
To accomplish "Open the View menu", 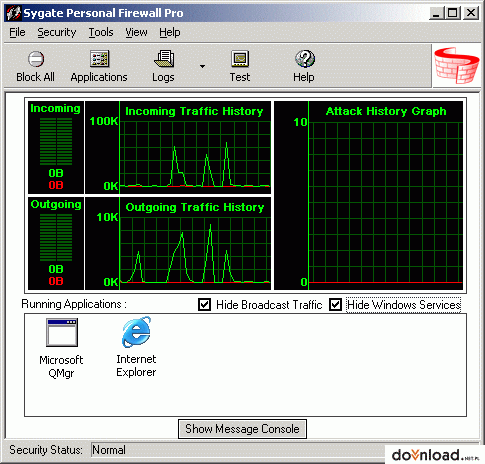I will coord(136,32).
